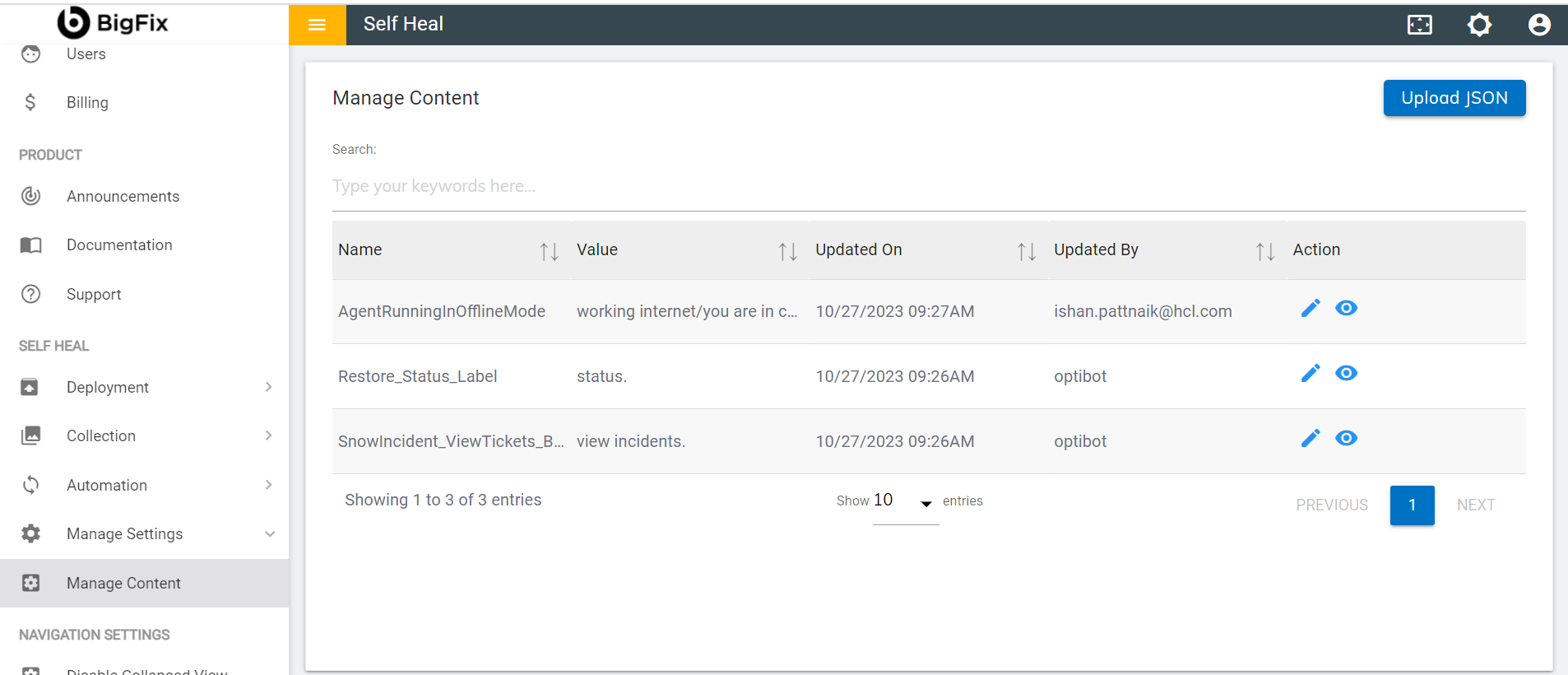
Task: Open the user account profile icon
Action: tap(1539, 25)
